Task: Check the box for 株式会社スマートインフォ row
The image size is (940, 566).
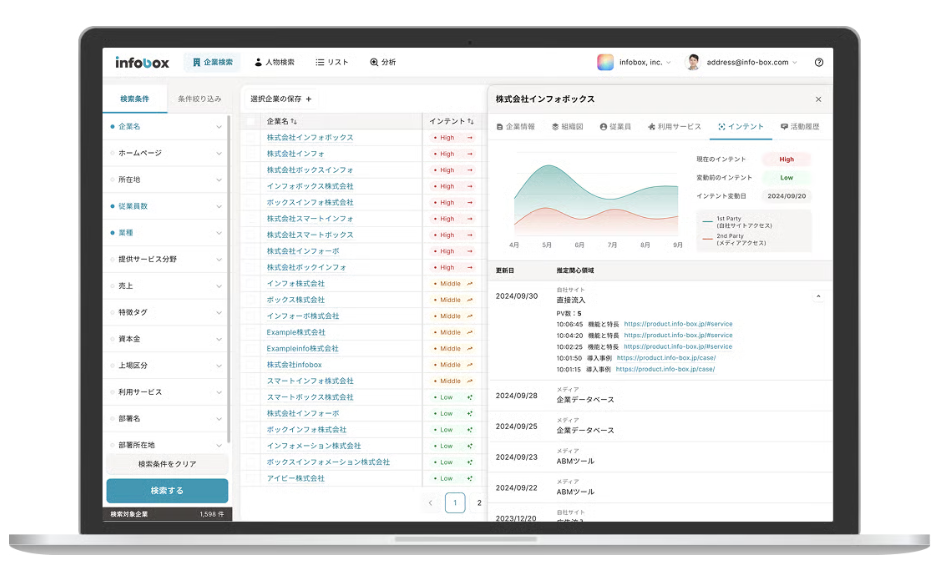Action: (x=251, y=219)
